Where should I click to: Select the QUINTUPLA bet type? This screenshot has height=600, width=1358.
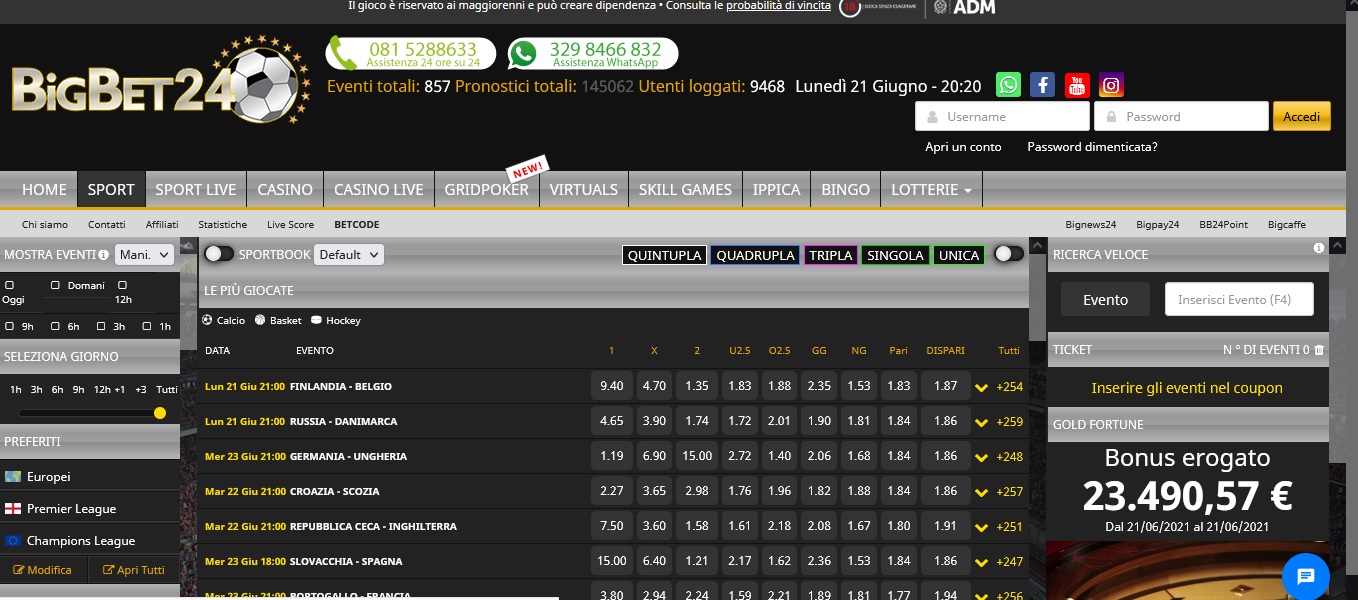664,255
